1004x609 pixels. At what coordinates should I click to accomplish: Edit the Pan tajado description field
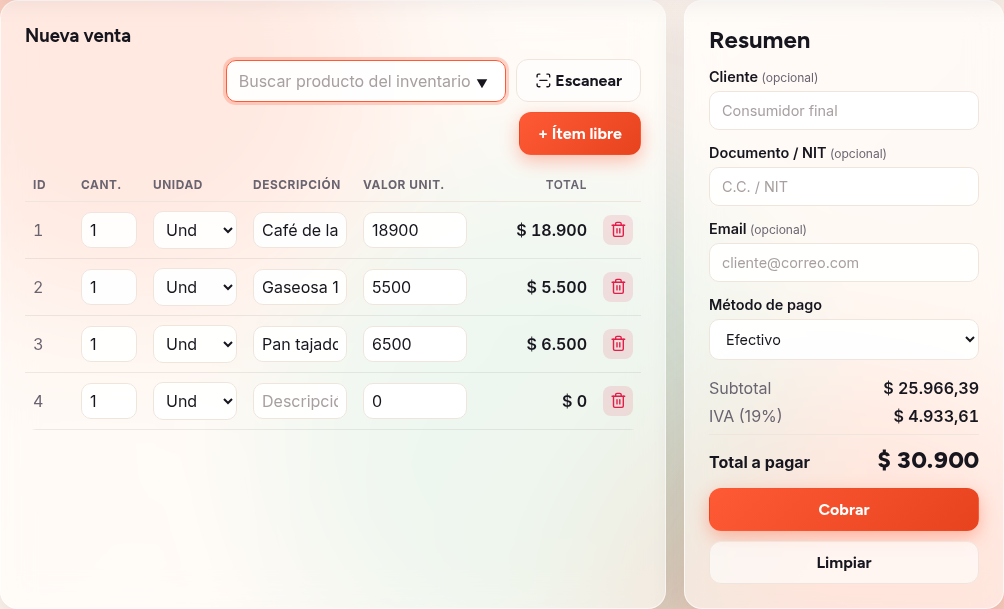point(300,344)
